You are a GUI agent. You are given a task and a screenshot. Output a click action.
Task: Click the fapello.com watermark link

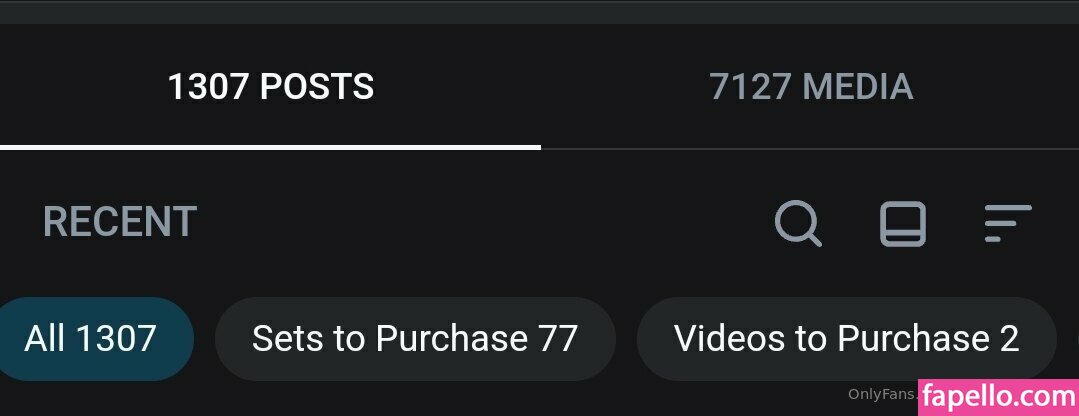998,397
